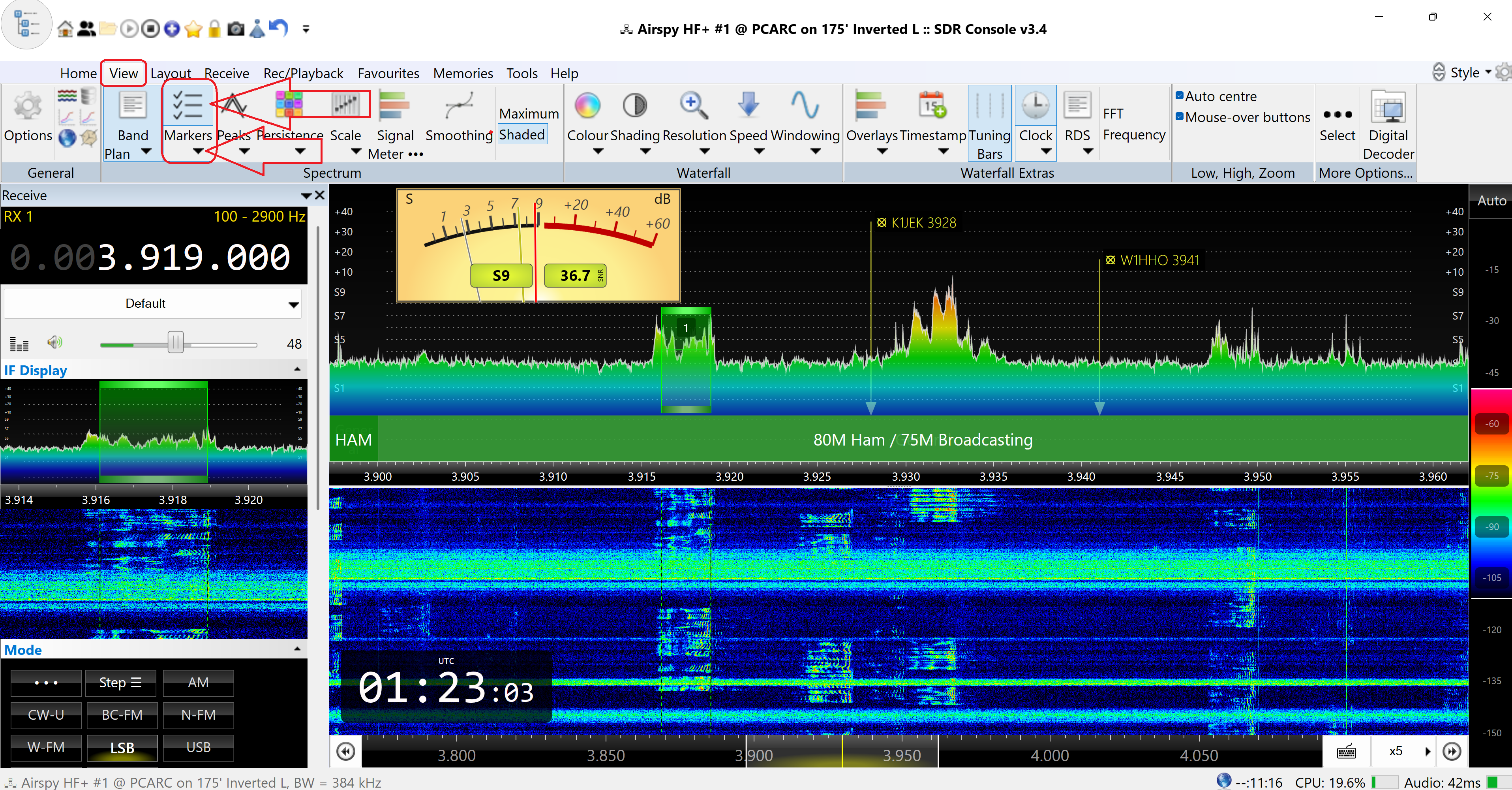The height and width of the screenshot is (790, 1512).
Task: Click the camera icon in quick access toolbar
Action: click(x=235, y=28)
